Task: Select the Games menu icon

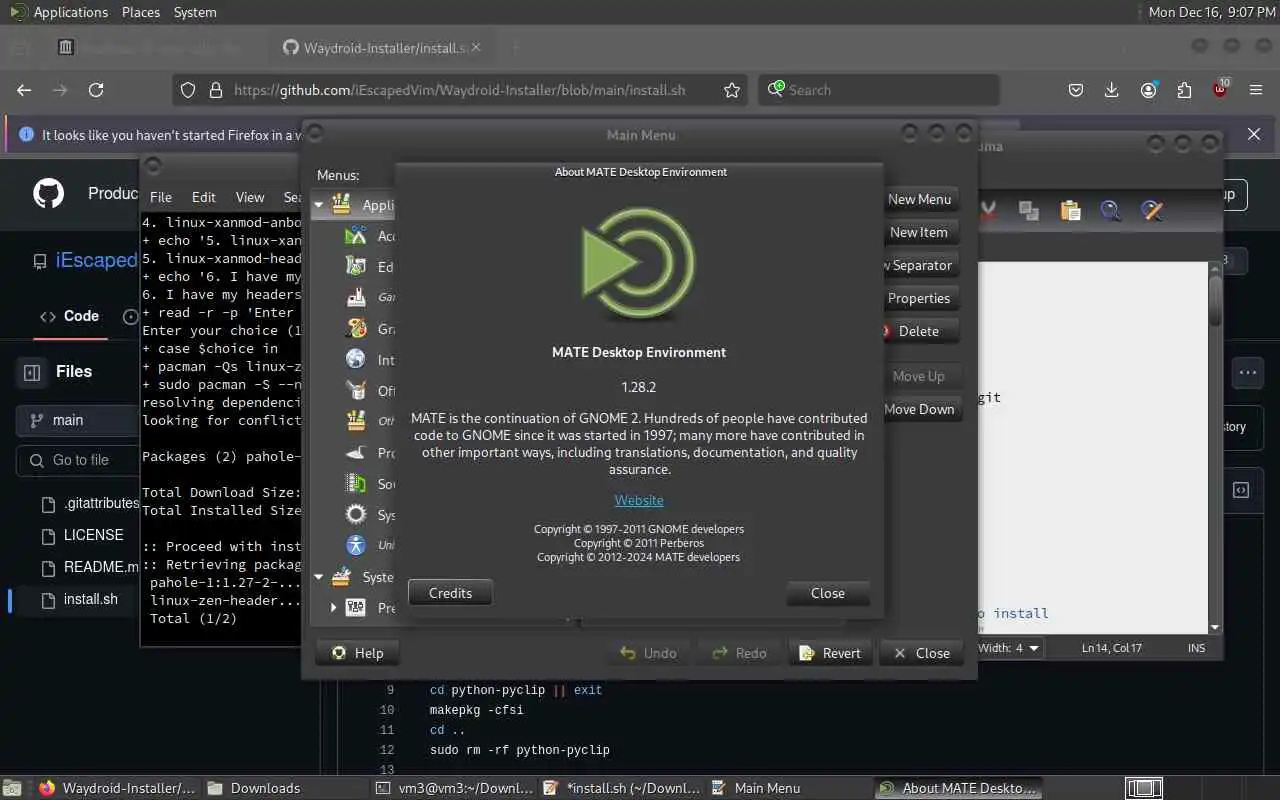Action: click(356, 297)
